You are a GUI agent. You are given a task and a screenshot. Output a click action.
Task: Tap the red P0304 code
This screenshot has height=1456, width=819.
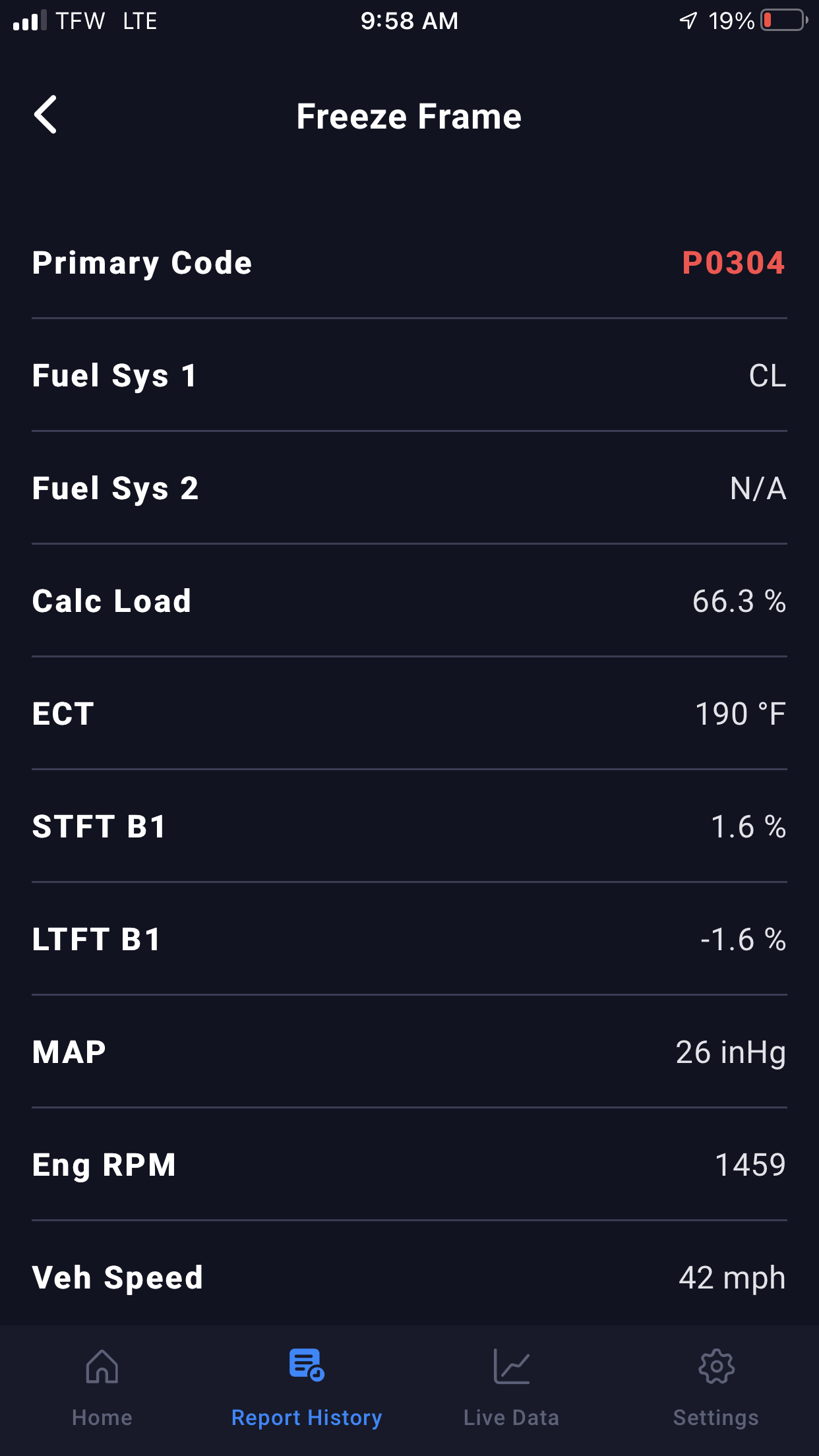pos(733,263)
